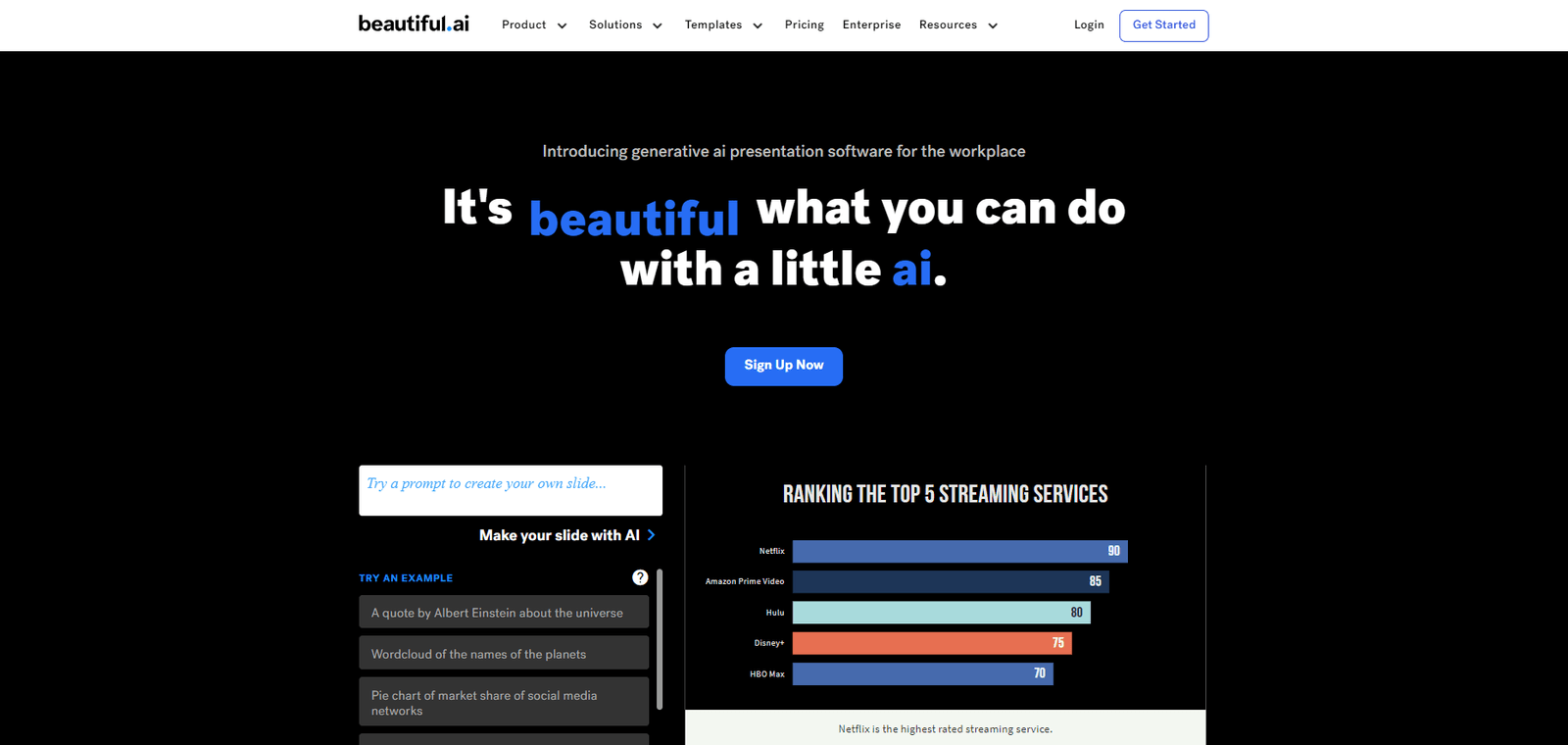
Task: Open the Templates menu item
Action: pyautogui.click(x=713, y=25)
